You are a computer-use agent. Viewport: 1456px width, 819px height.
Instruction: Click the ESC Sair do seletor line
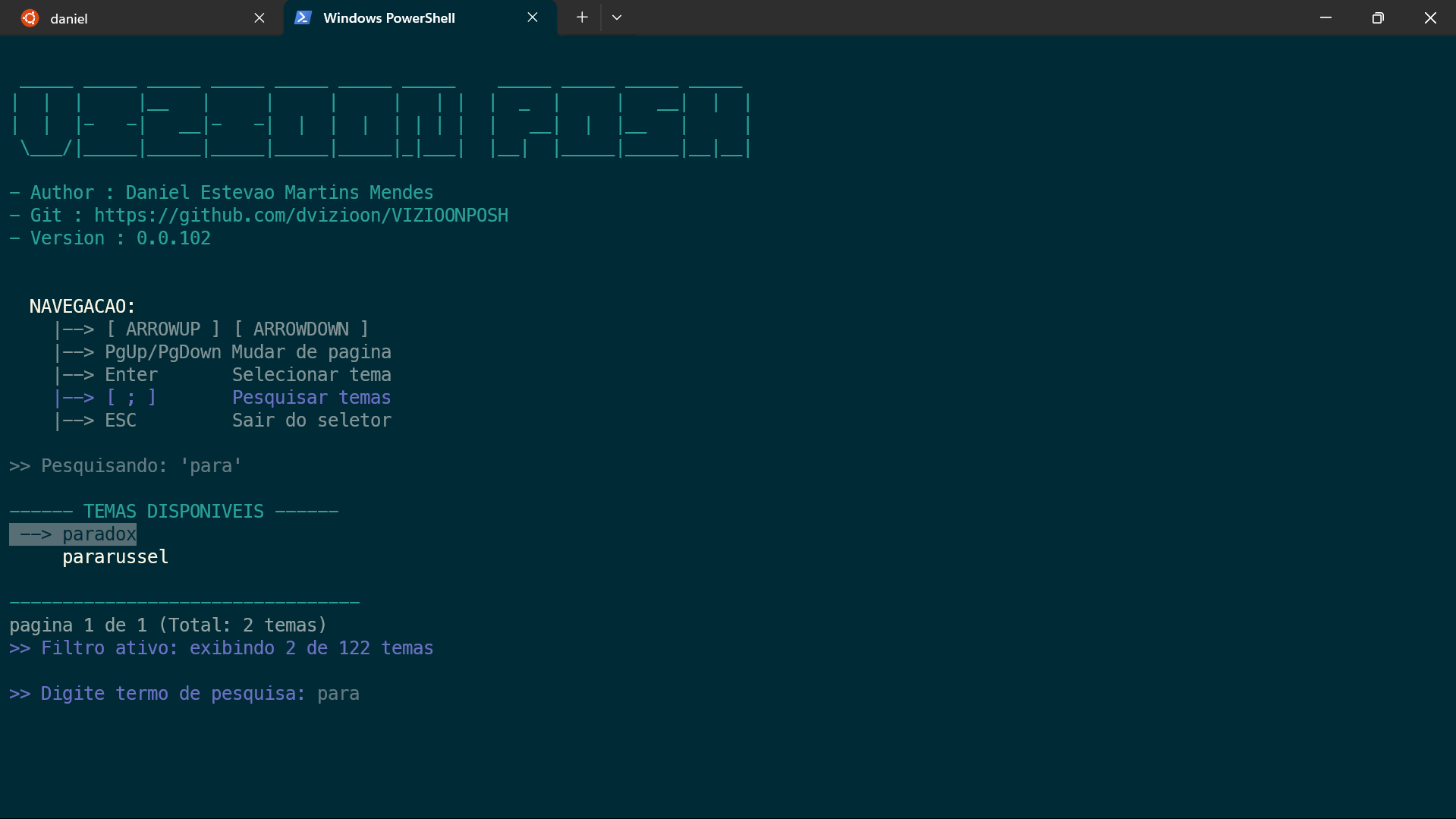point(222,421)
